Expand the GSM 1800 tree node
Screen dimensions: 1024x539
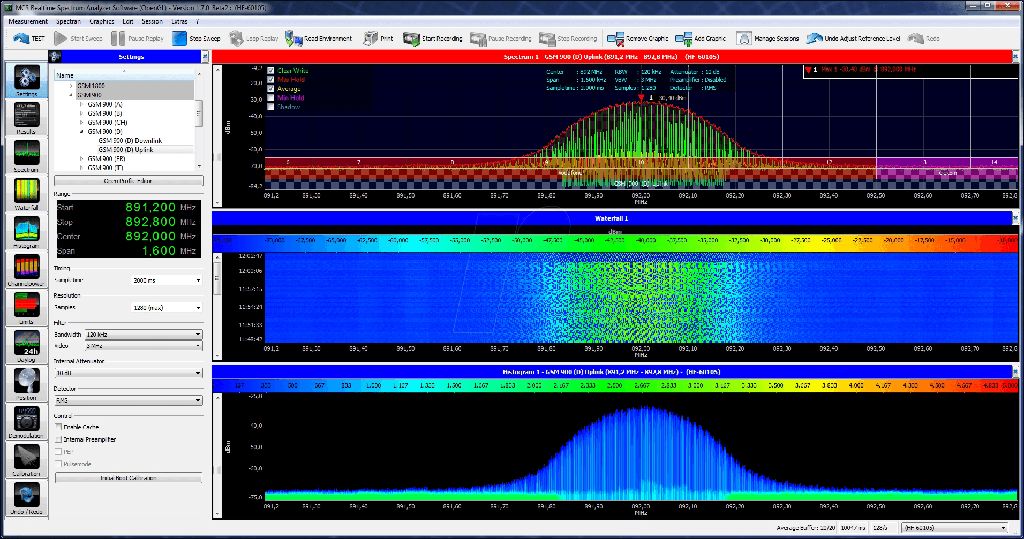pos(70,86)
